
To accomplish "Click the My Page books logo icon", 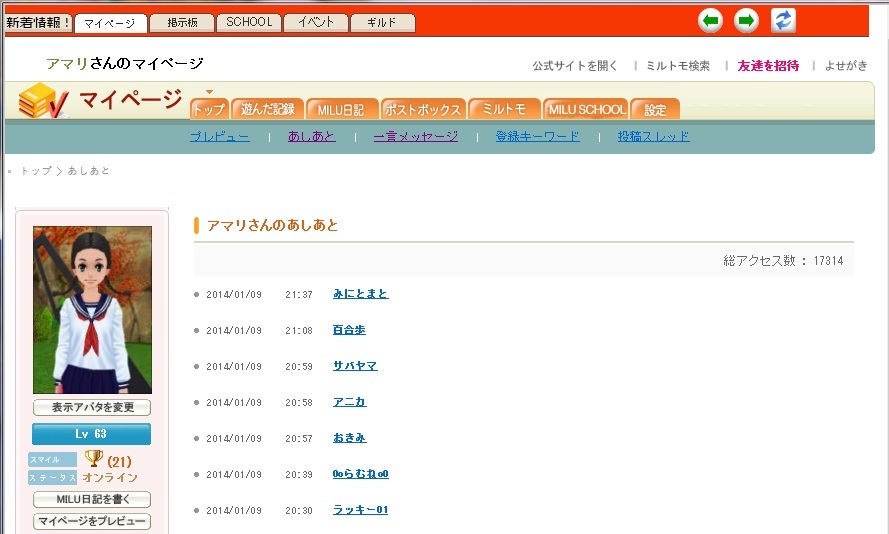I will 43,101.
